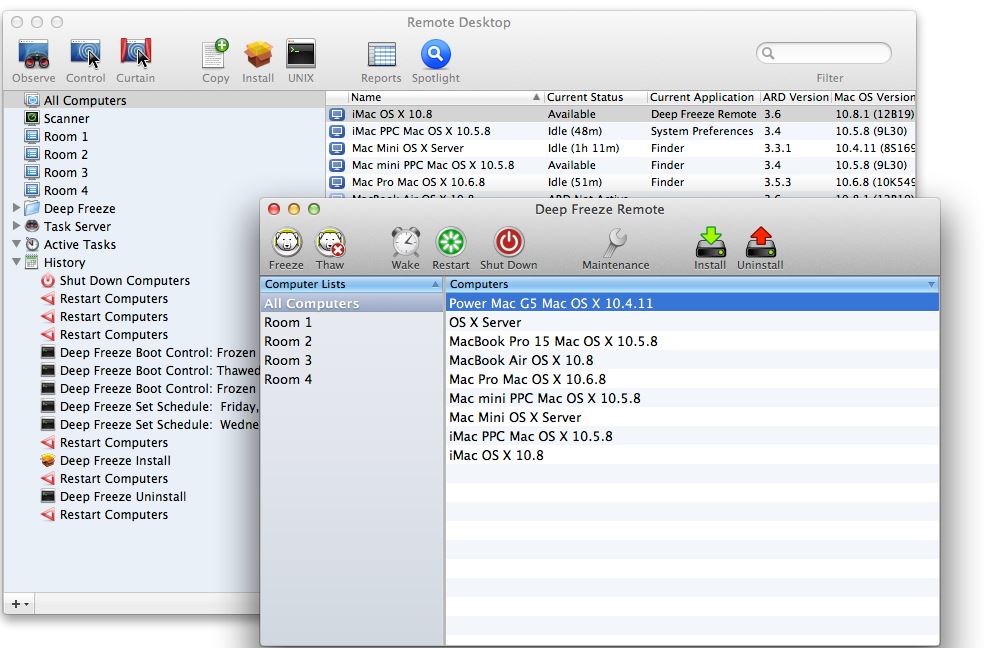984x648 pixels.
Task: Click the Curtain toolbar icon
Action: tap(136, 53)
